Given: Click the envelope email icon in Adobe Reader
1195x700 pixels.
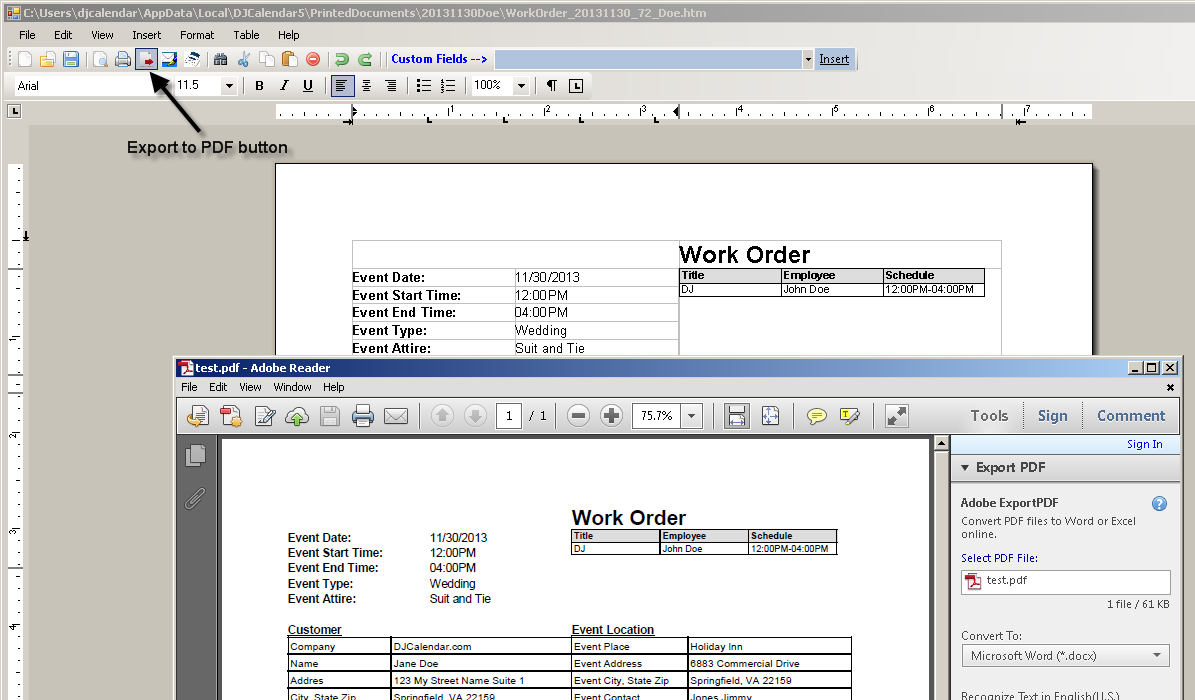Looking at the screenshot, I should click(x=396, y=416).
